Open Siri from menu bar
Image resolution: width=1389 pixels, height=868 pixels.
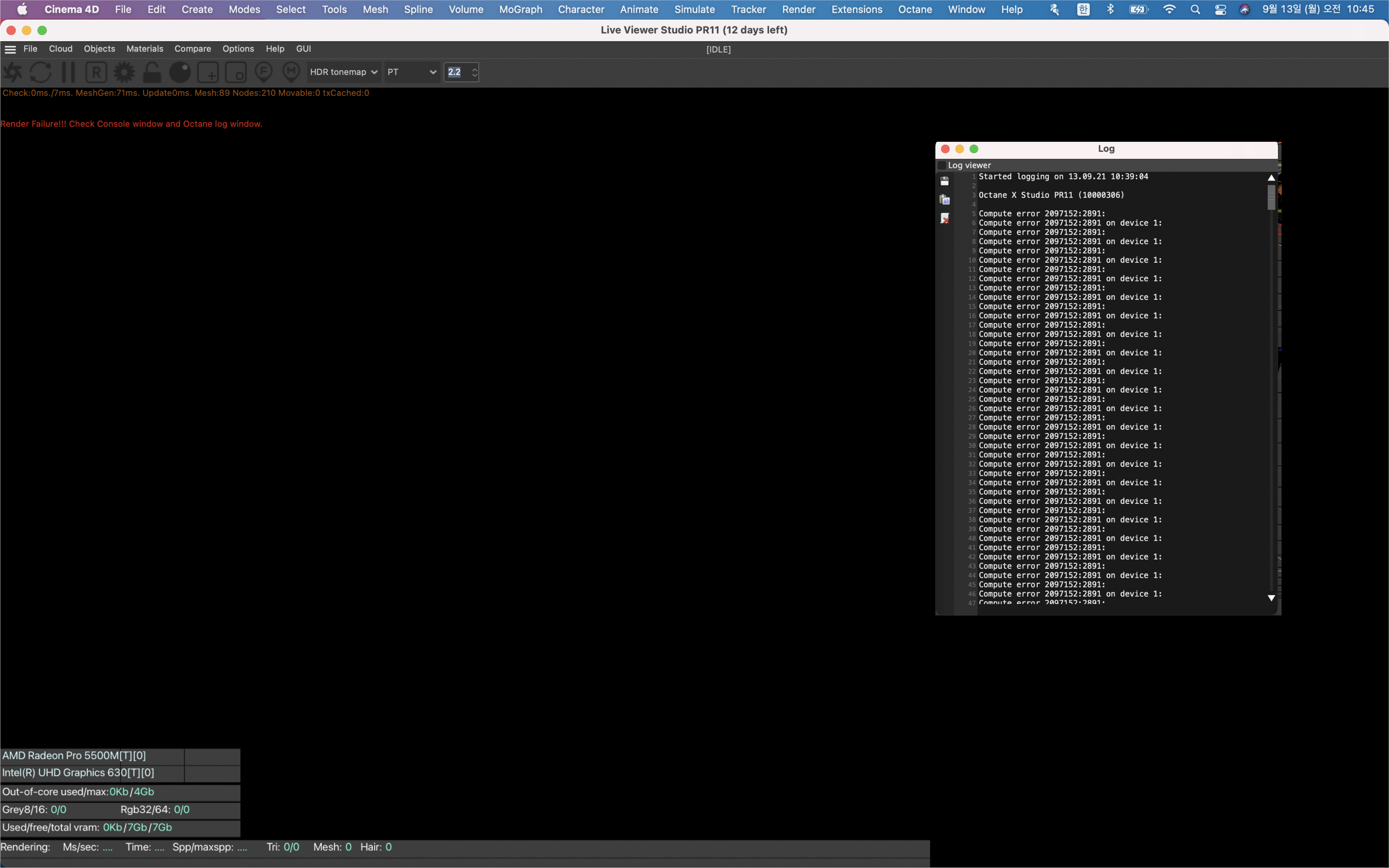(1244, 9)
